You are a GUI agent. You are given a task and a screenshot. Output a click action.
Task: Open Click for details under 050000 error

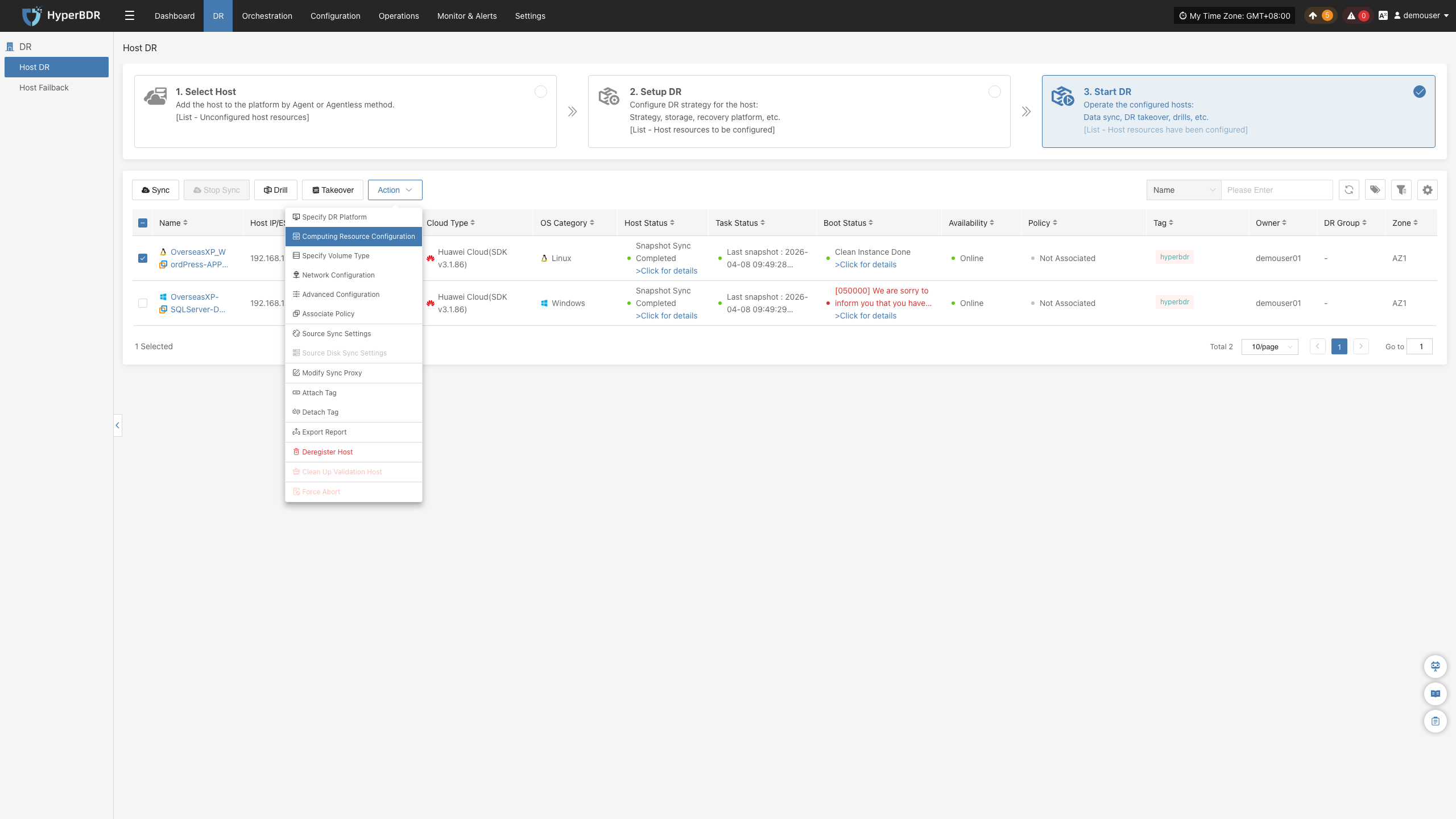pos(866,316)
